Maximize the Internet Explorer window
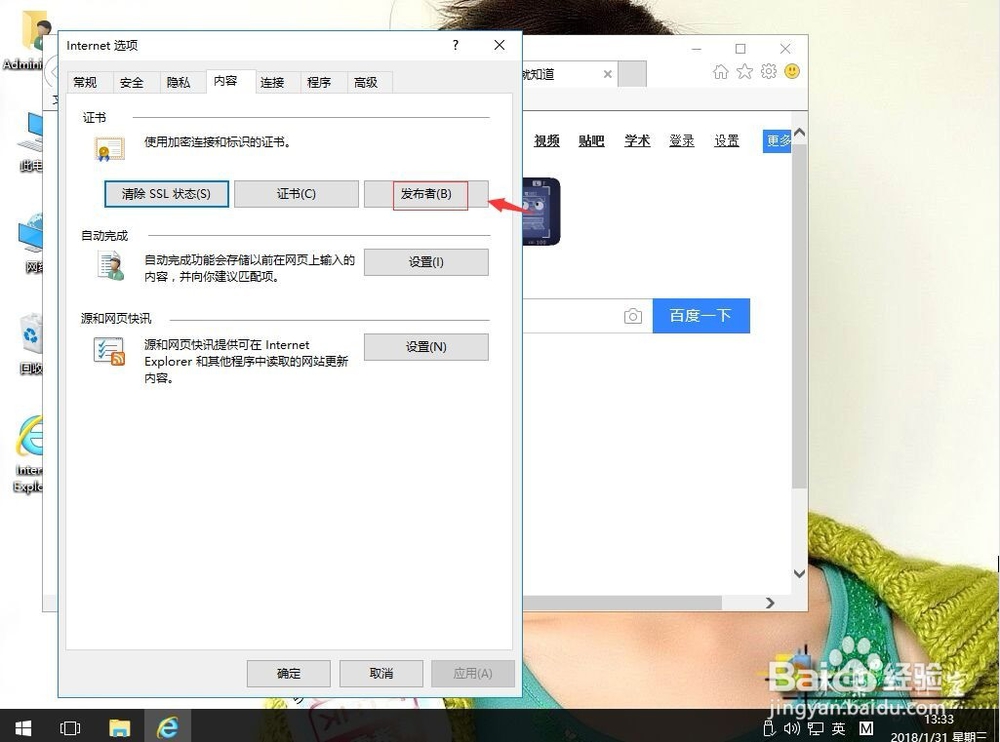The height and width of the screenshot is (742, 1000). tap(740, 48)
